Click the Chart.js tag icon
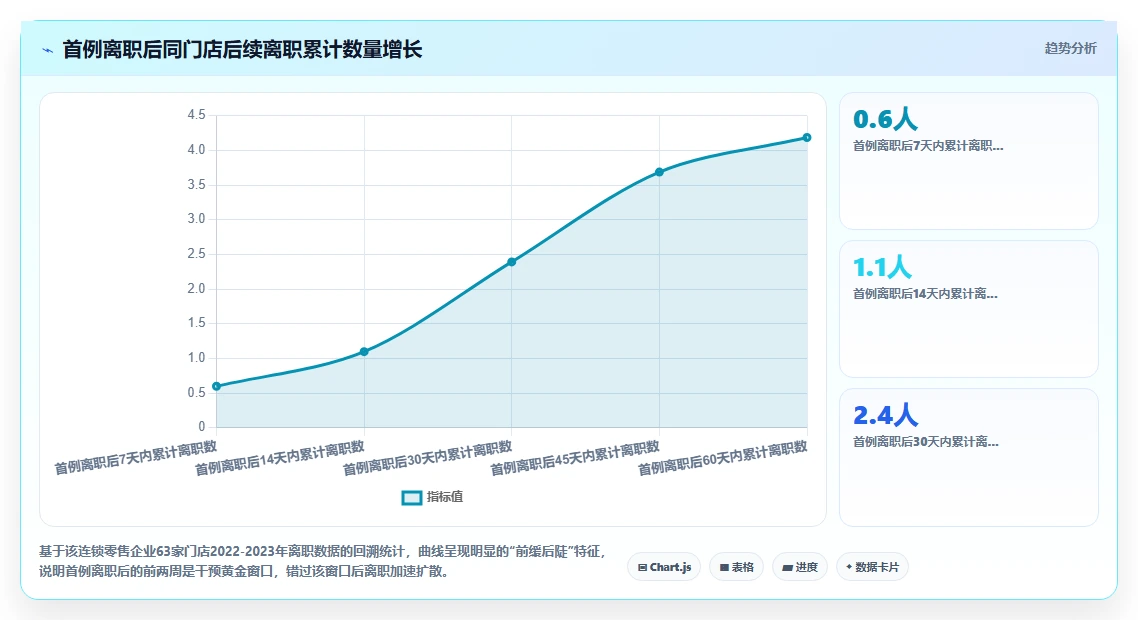The image size is (1138, 620). [x=642, y=568]
